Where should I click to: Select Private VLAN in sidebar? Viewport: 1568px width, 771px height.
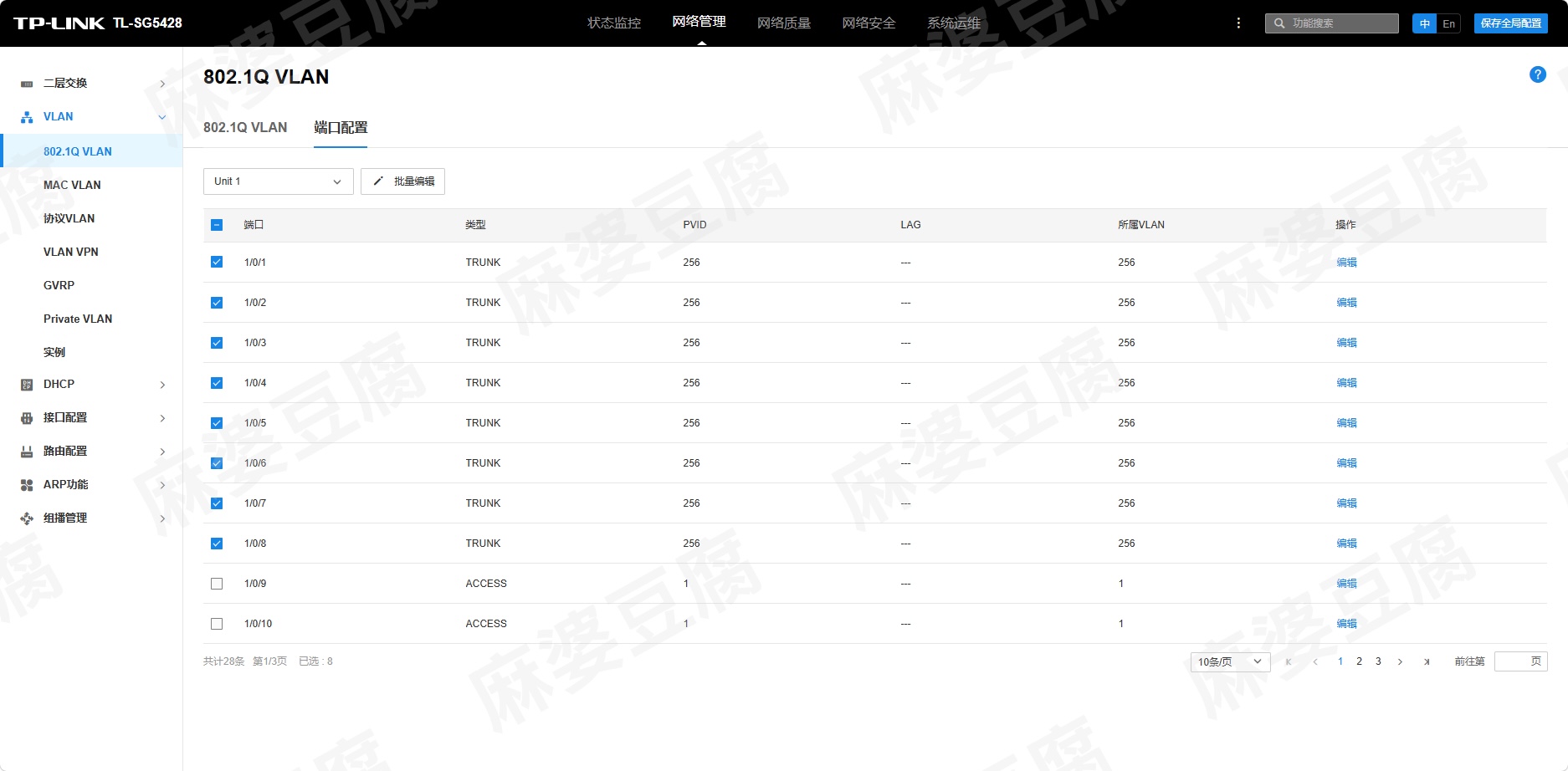click(x=78, y=319)
